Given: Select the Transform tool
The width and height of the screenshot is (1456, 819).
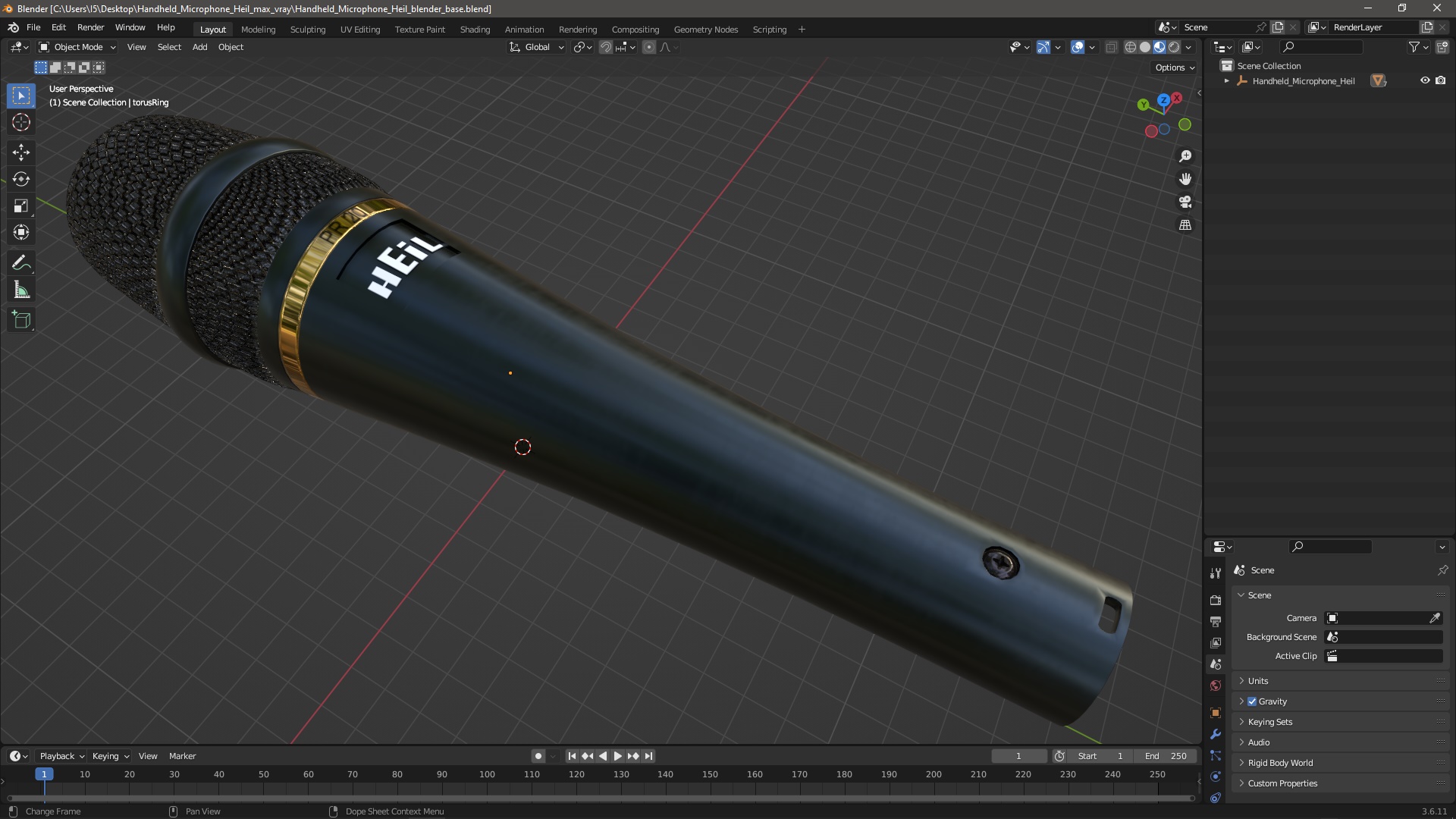Looking at the screenshot, I should pos(21,233).
